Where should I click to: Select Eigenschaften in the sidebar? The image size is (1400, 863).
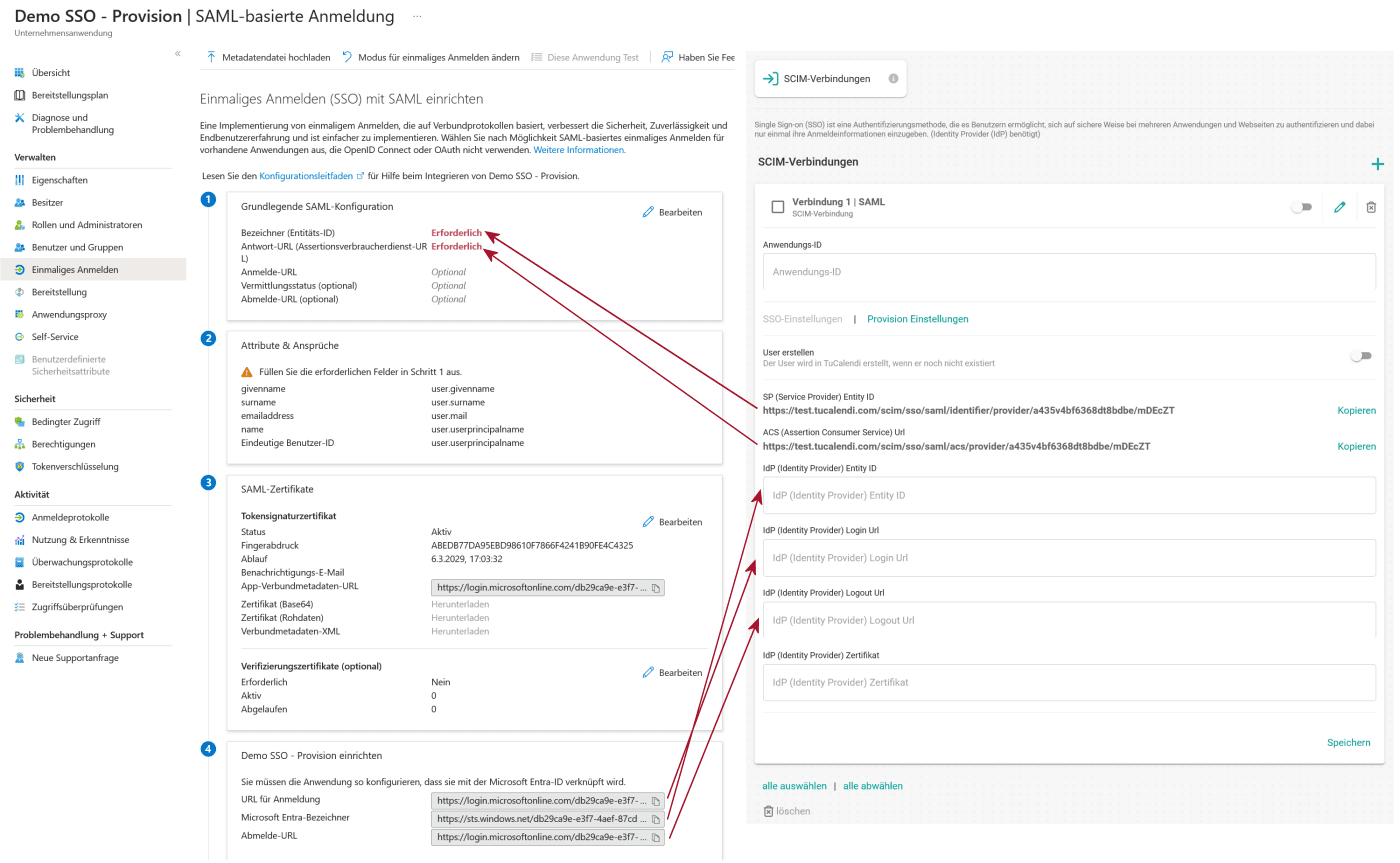point(60,180)
